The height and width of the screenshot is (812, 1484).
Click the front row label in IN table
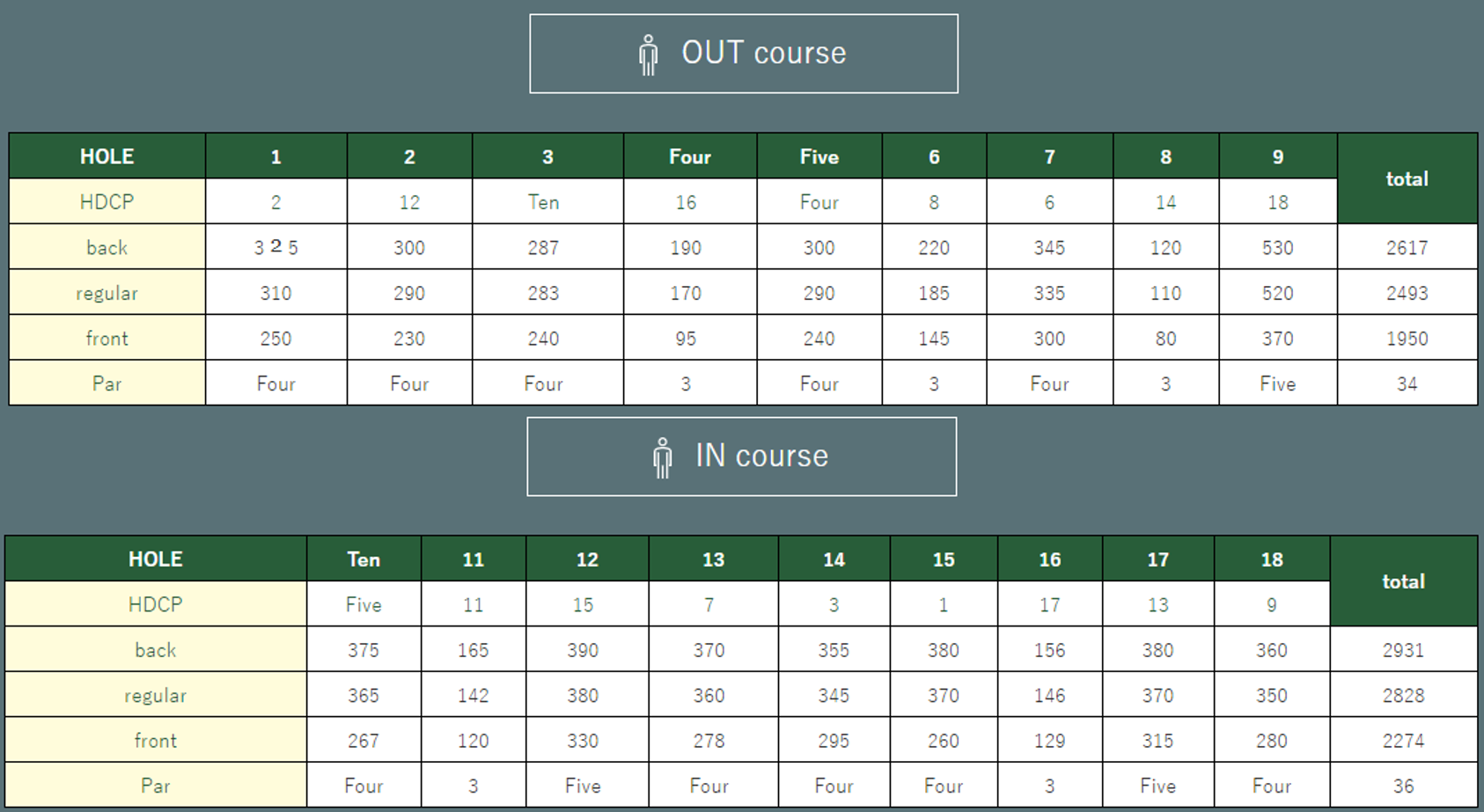156,741
